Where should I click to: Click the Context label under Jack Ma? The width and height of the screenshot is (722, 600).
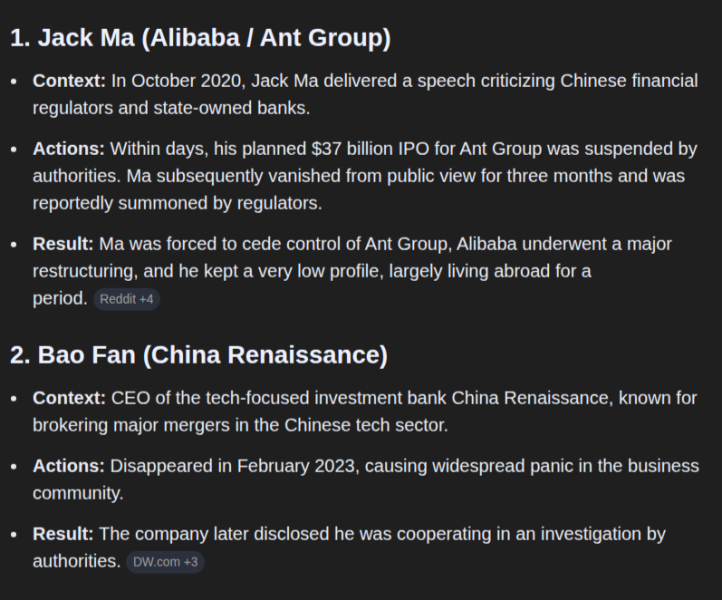(x=69, y=81)
